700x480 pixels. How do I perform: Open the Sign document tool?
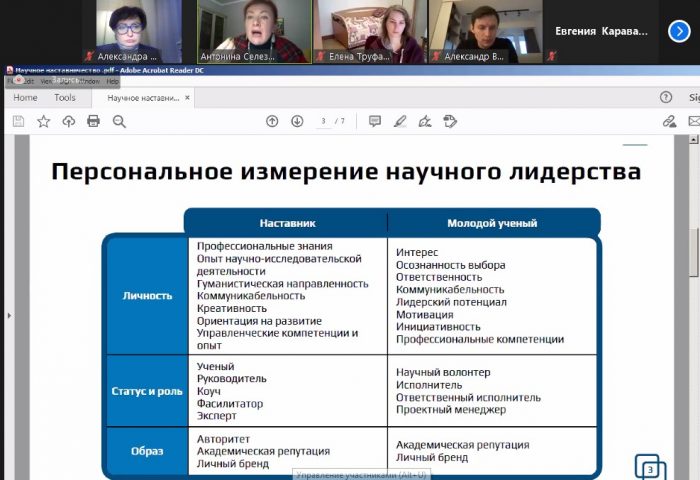tap(425, 121)
